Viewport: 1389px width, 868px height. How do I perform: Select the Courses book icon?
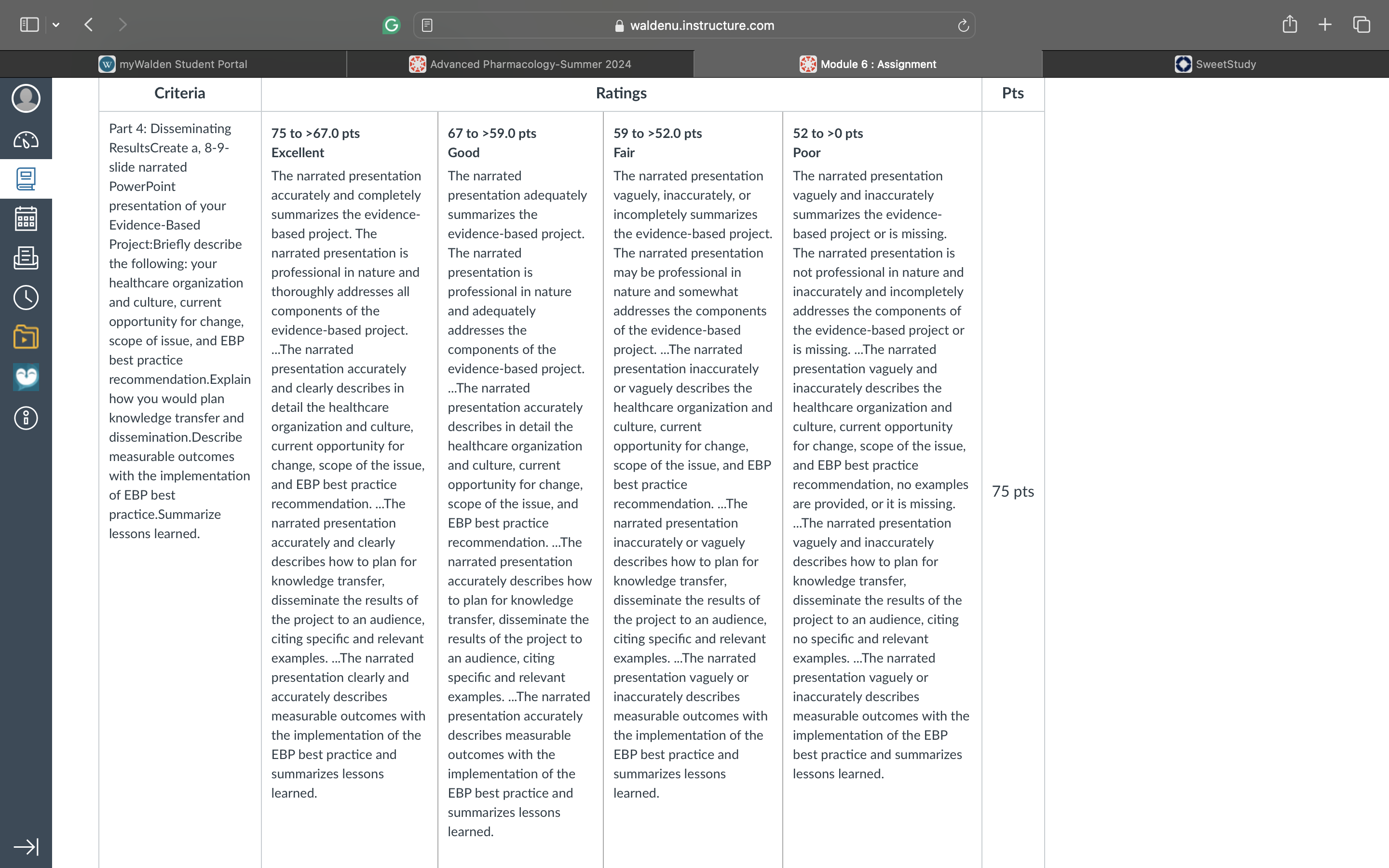[26, 179]
